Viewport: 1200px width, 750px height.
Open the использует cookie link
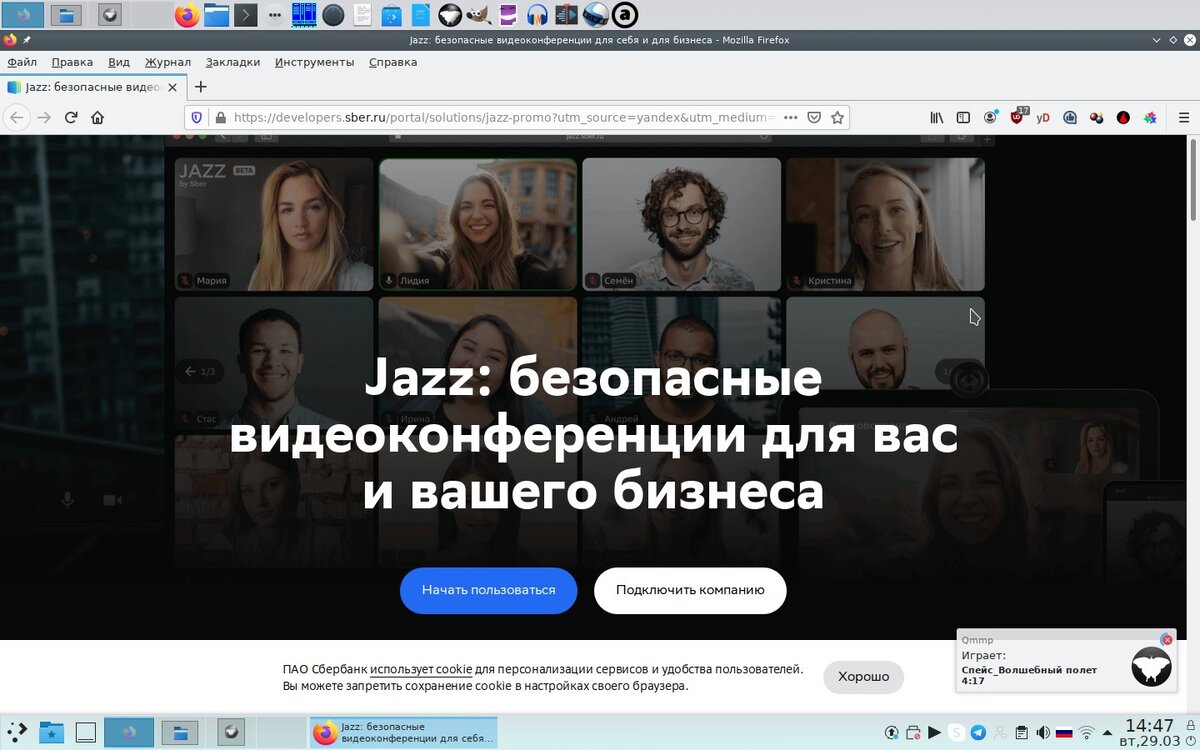click(x=421, y=669)
